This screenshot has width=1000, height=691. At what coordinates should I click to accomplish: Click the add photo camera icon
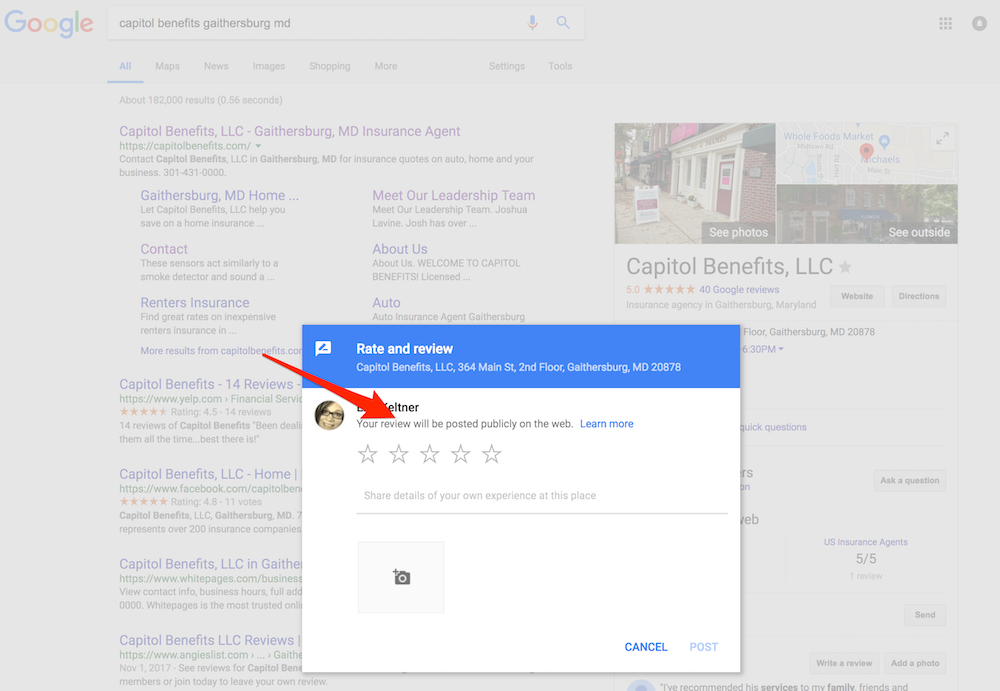pos(401,577)
